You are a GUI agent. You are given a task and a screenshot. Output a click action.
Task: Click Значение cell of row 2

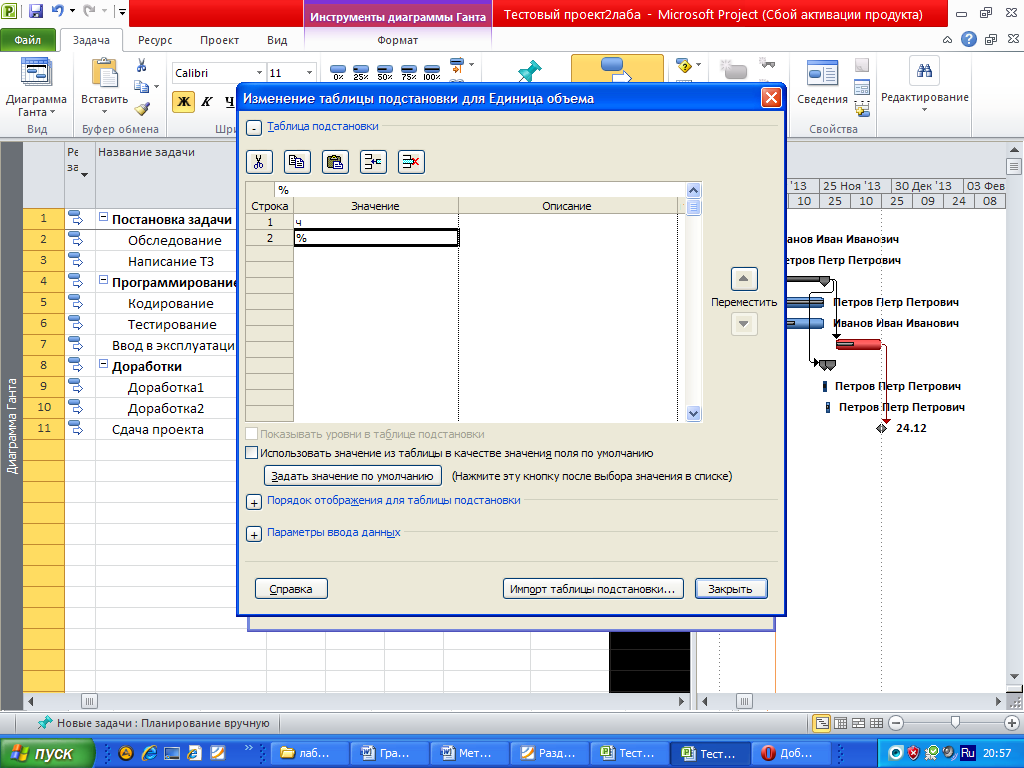pyautogui.click(x=376, y=238)
